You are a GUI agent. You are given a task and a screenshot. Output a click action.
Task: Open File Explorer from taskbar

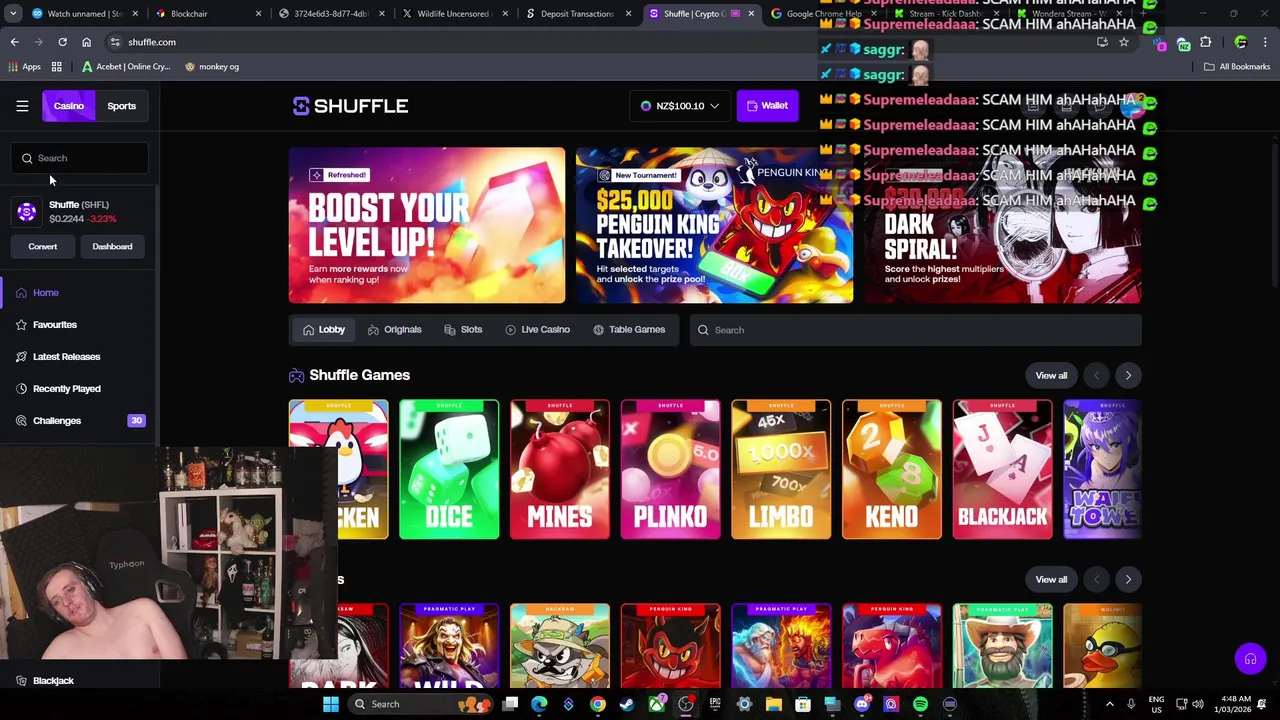tap(773, 704)
